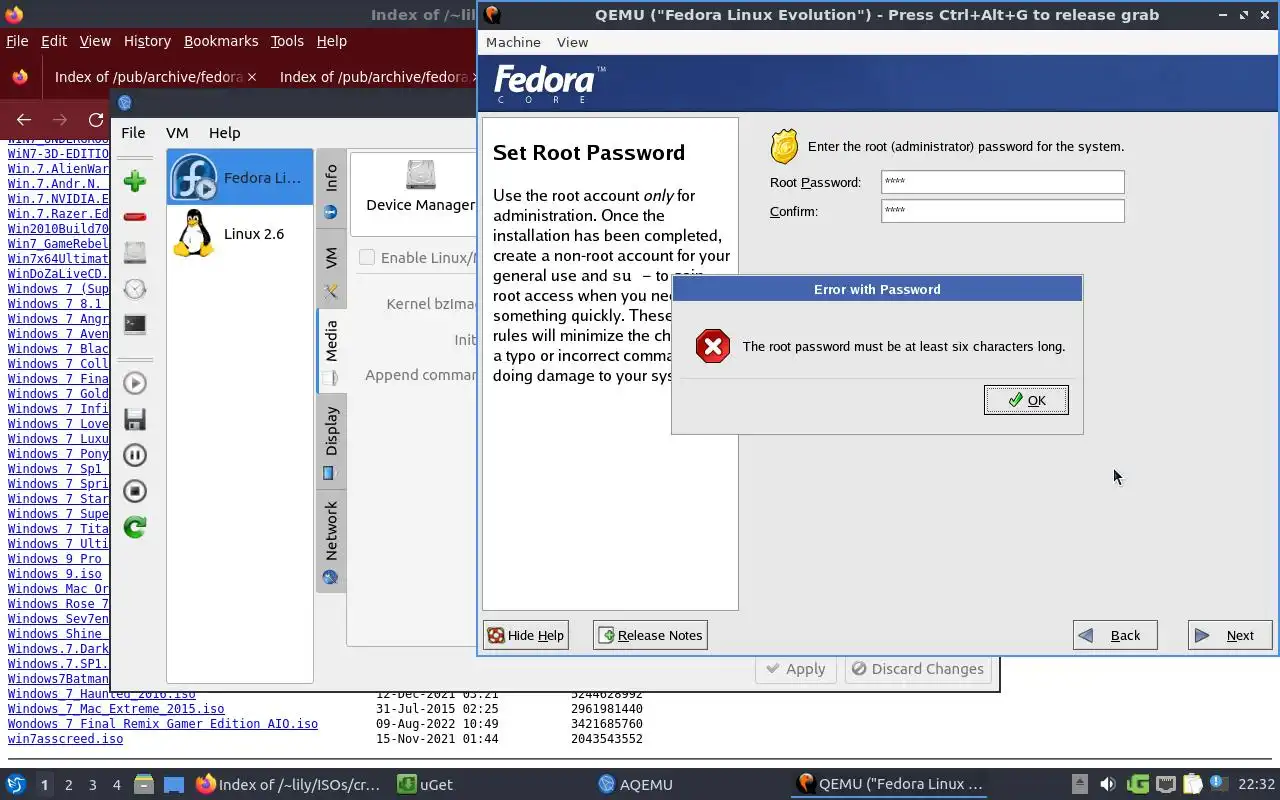
Task: Stop the VM using AQEMU stop icon
Action: pos(135,491)
